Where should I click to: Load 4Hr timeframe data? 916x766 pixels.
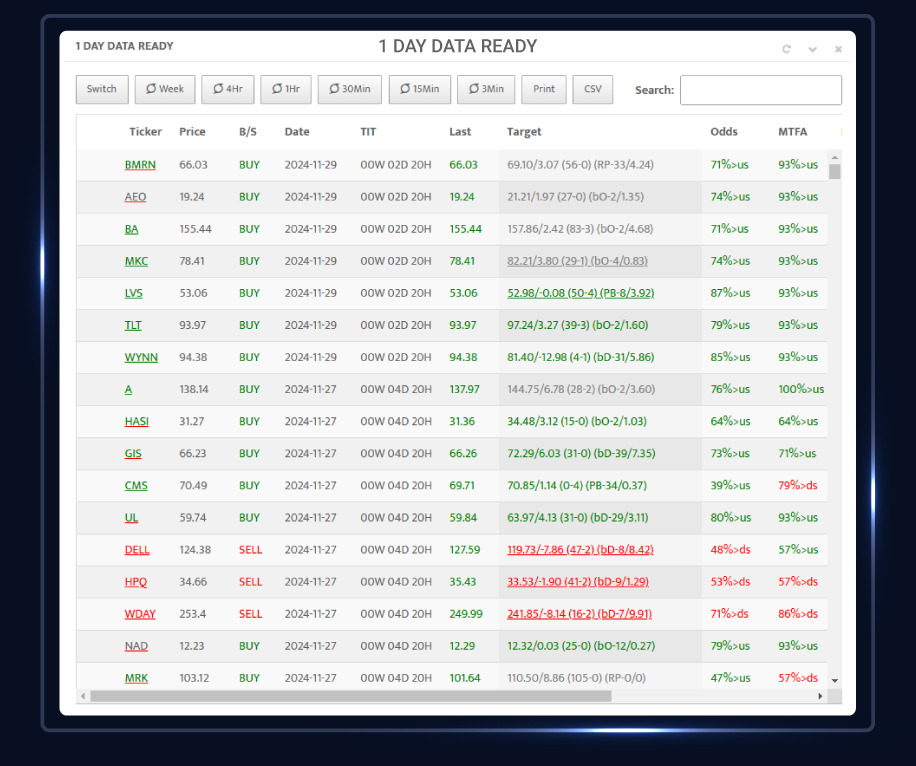point(228,89)
